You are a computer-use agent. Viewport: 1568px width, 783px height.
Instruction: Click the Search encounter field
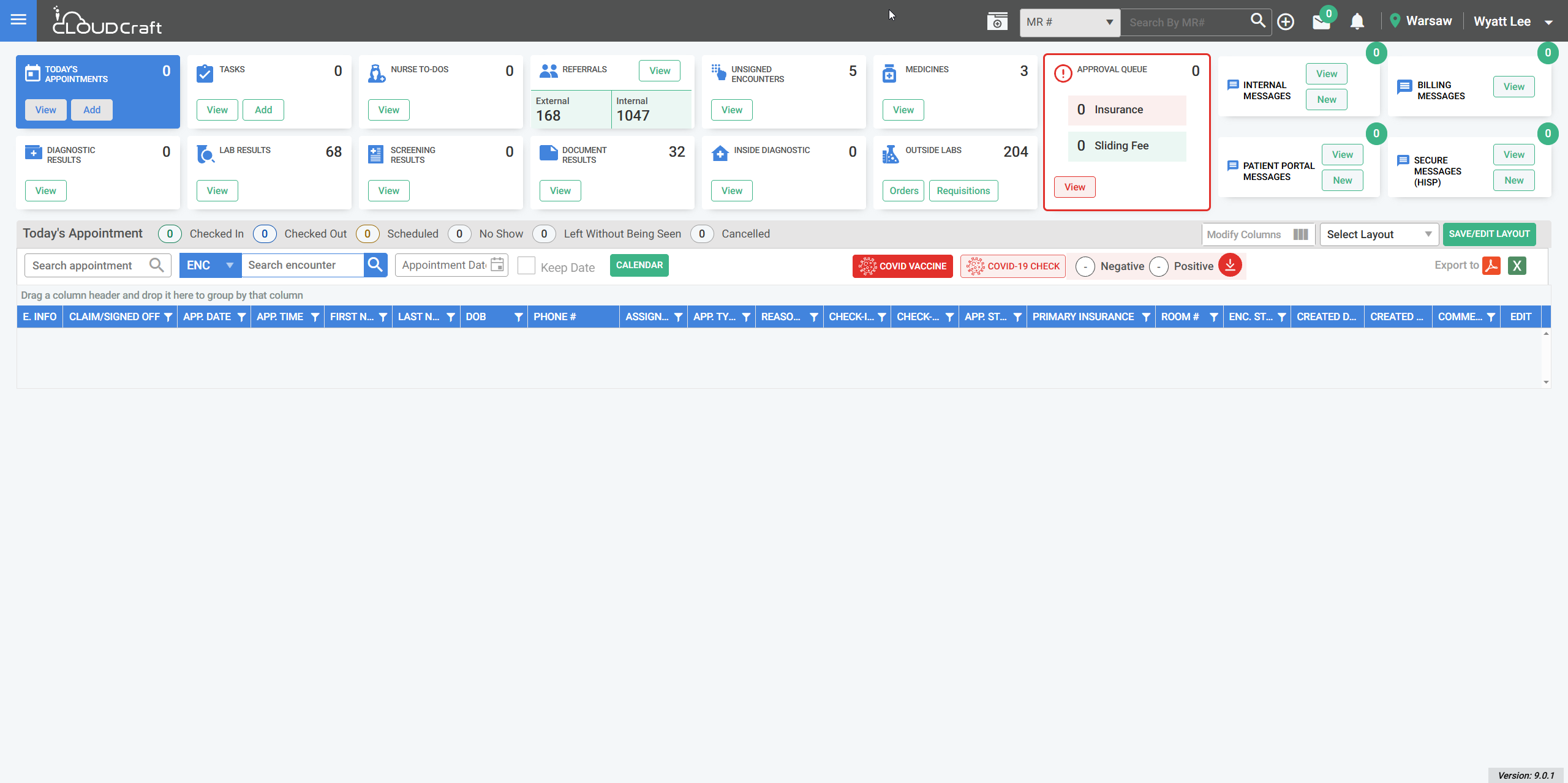pyautogui.click(x=303, y=265)
